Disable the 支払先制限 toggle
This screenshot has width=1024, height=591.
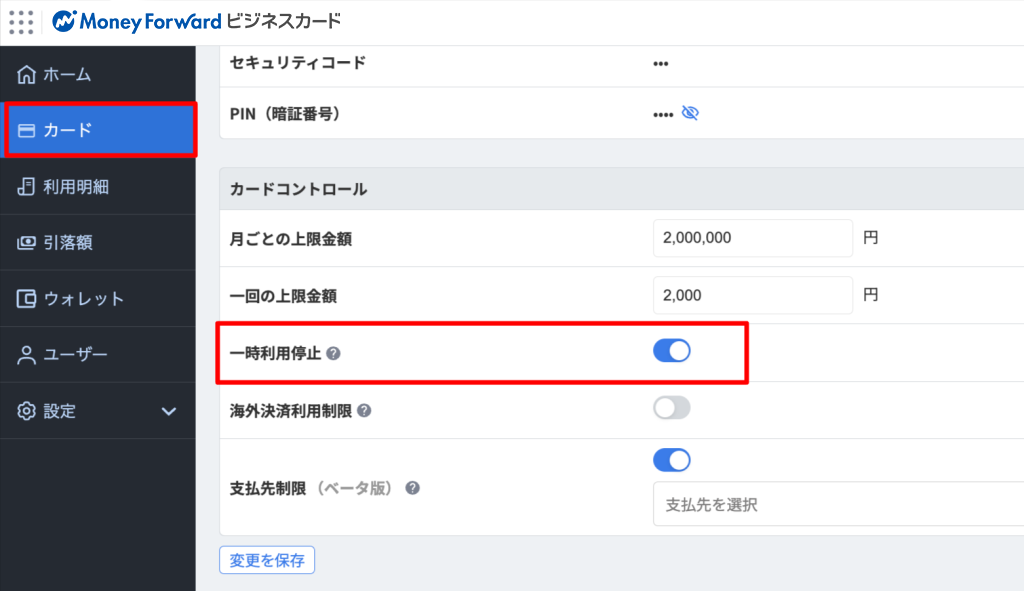[x=672, y=460]
